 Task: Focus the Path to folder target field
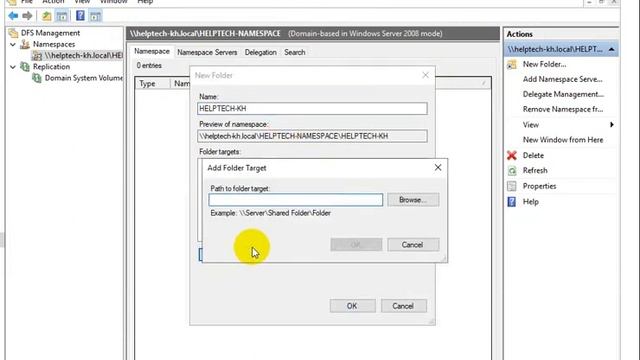pos(296,200)
